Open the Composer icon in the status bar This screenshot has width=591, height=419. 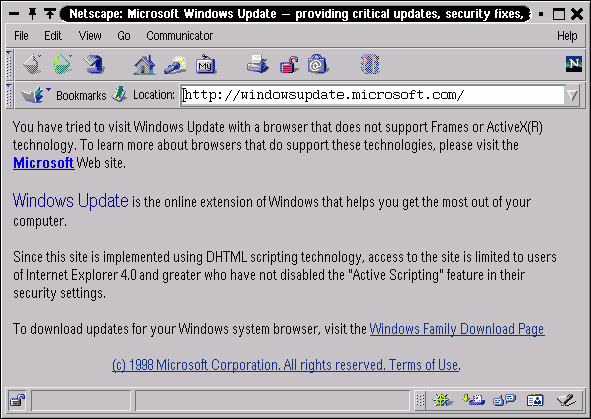(x=566, y=400)
